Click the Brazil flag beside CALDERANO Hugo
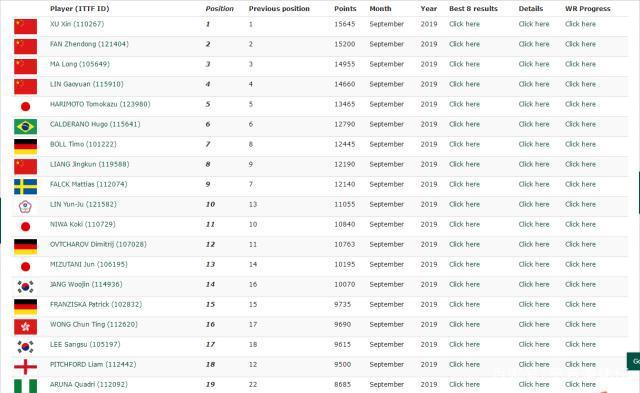Screen dimensions: 640x393 (25, 127)
